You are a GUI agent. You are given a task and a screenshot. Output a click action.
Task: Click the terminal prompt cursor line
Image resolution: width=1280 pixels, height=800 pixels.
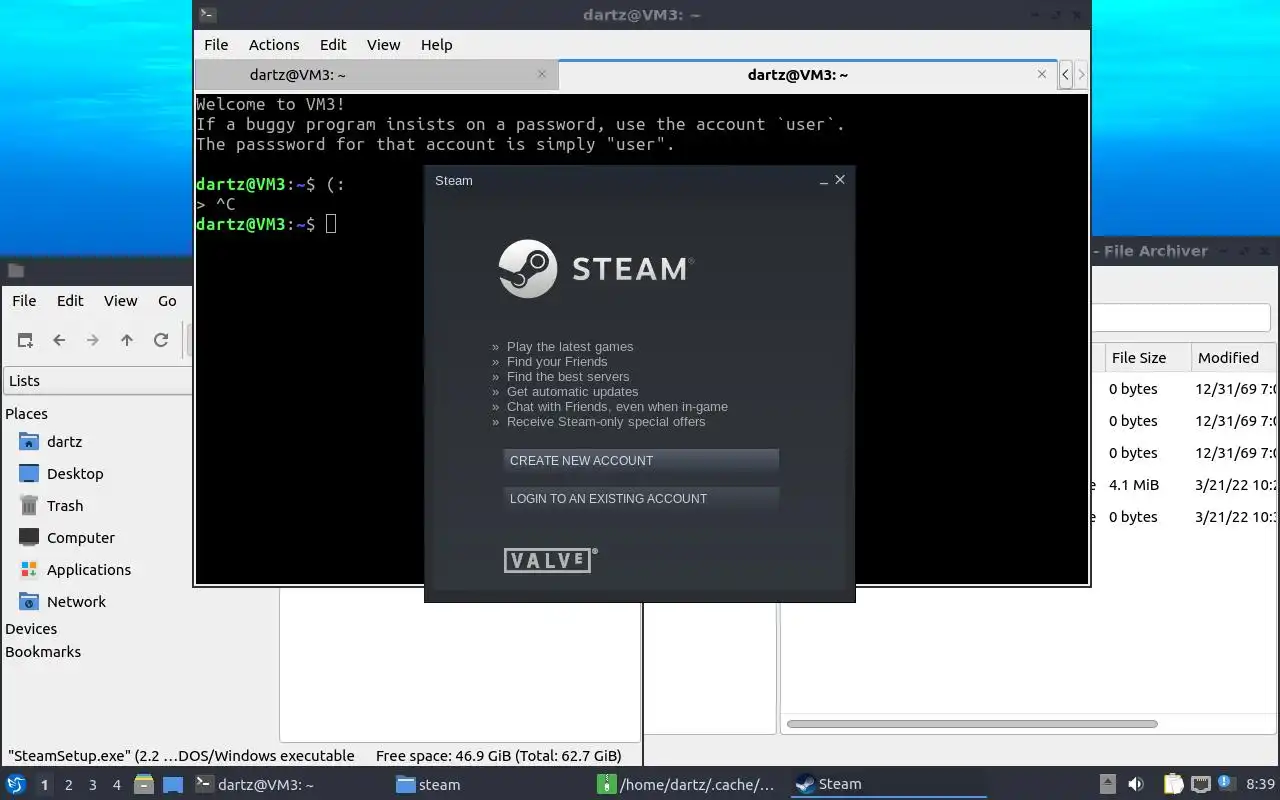(x=266, y=224)
